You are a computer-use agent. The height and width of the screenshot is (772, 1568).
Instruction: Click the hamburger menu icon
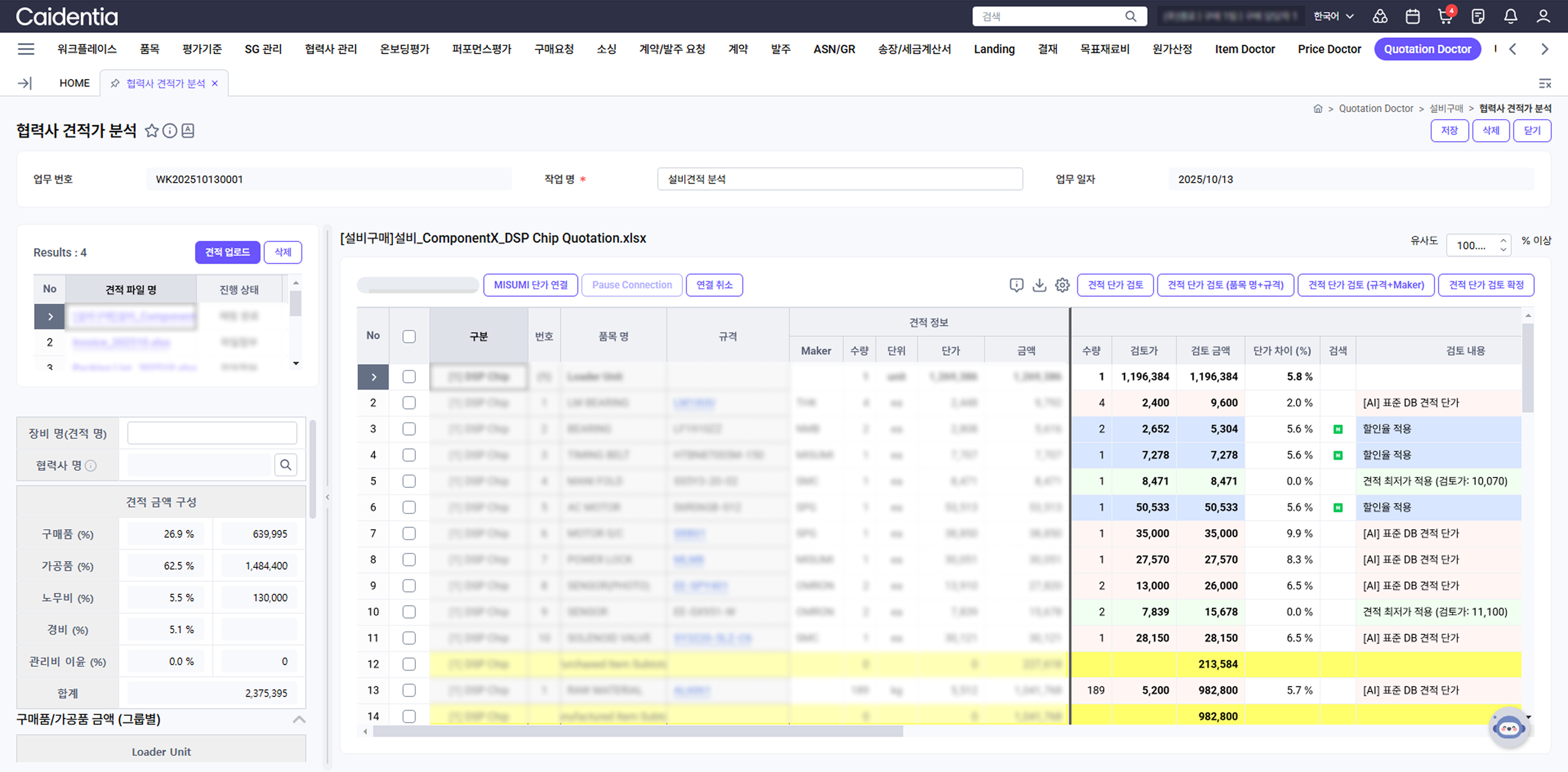click(26, 49)
